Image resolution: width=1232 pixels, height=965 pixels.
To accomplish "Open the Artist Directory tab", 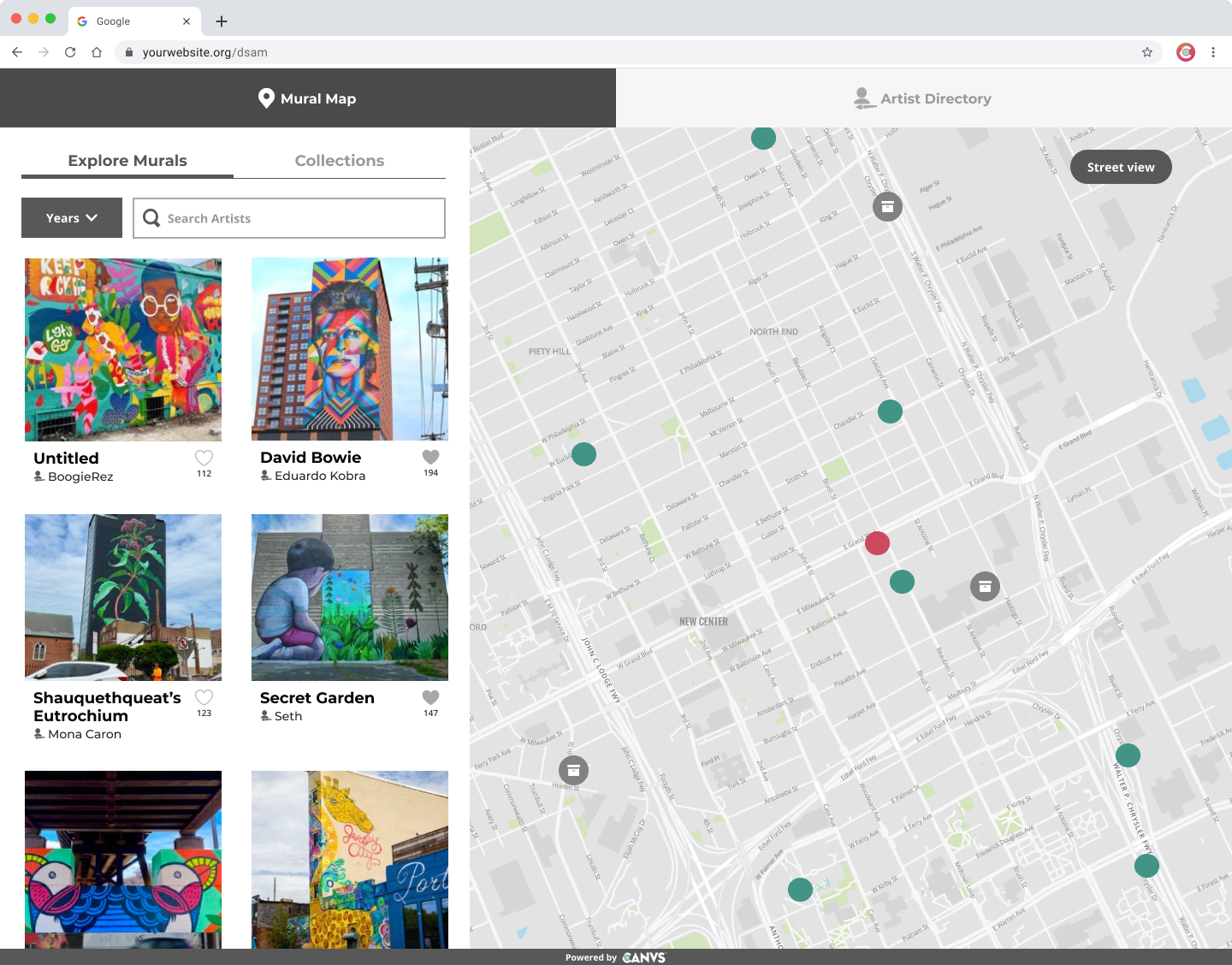I will pyautogui.click(x=922, y=98).
